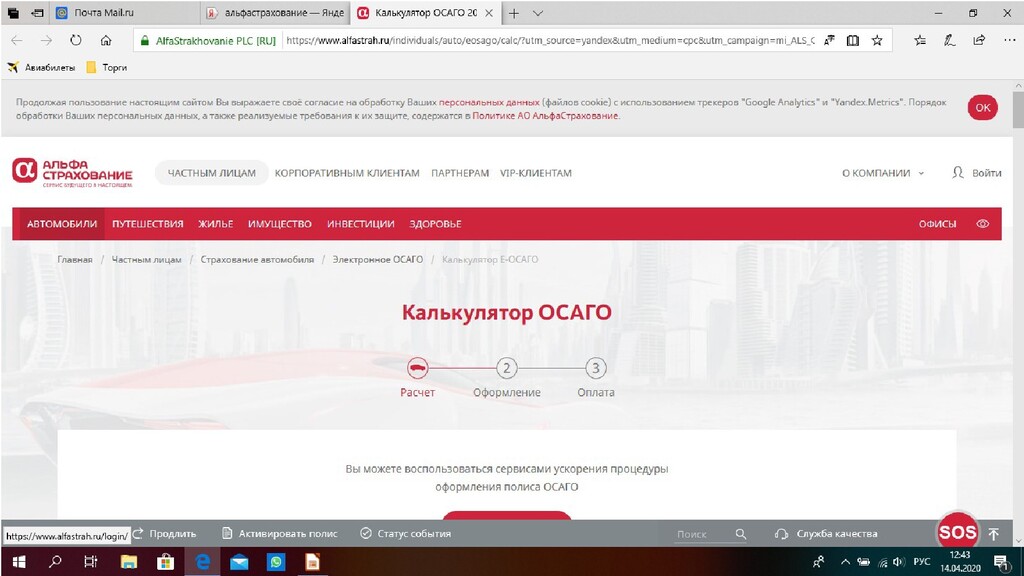Screen dimensions: 1024x576
Task: Open the reading view book icon
Action: coord(853,40)
